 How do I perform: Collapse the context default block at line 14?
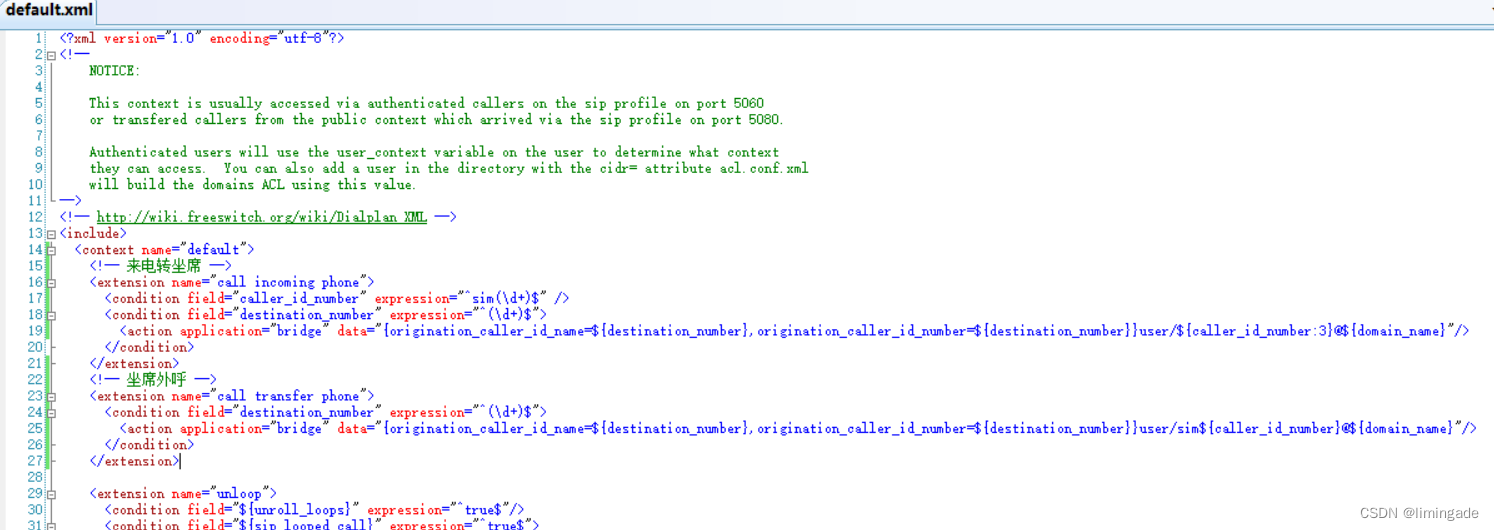click(51, 250)
